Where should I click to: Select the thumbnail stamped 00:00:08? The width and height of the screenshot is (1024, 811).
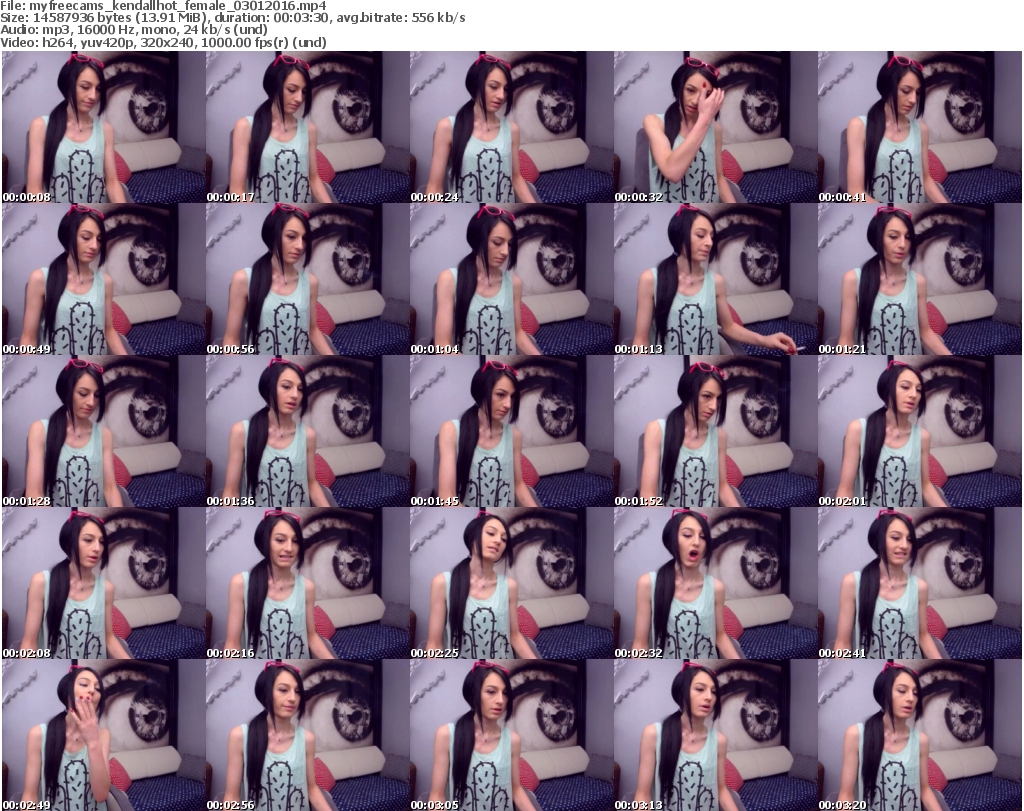click(x=103, y=127)
